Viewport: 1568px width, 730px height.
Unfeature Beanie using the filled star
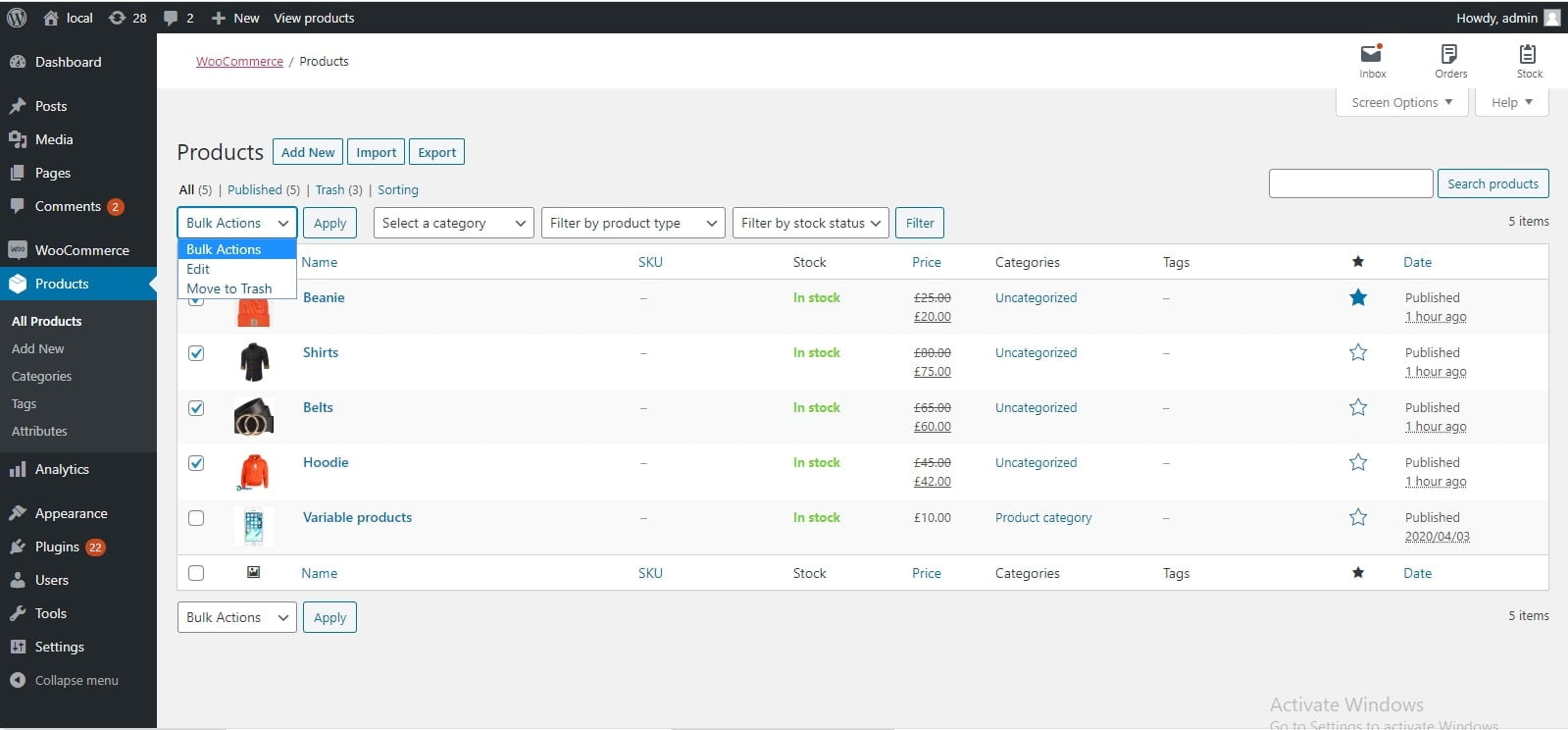tap(1358, 297)
